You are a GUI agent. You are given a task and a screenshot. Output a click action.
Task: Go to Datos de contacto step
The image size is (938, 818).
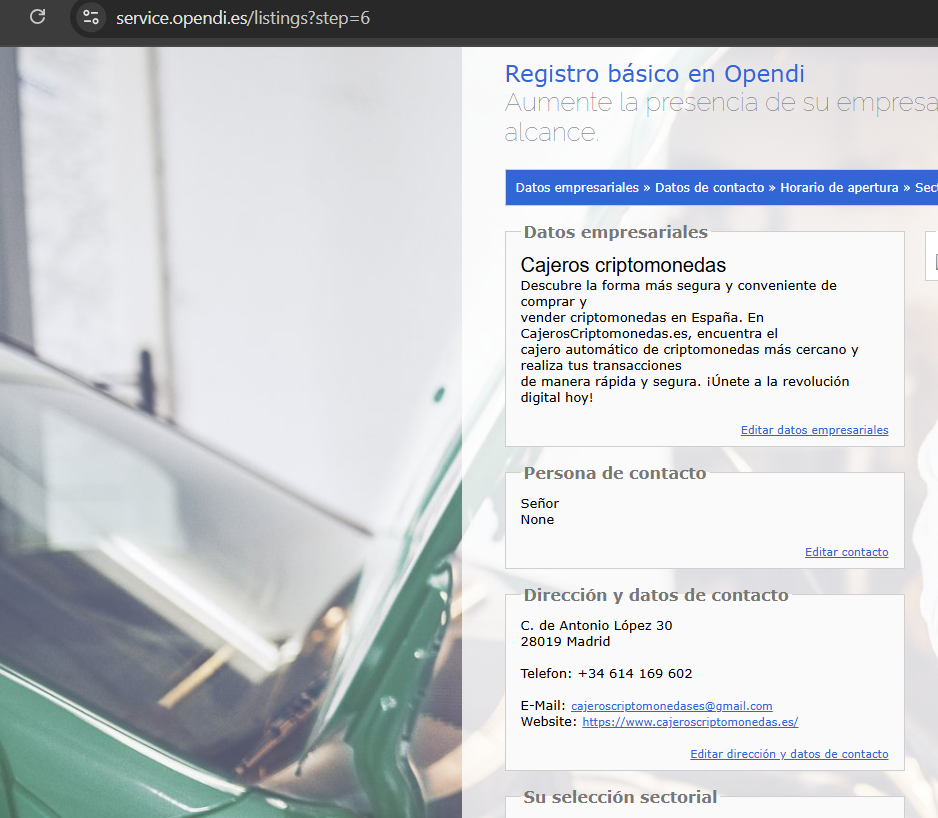tap(709, 188)
